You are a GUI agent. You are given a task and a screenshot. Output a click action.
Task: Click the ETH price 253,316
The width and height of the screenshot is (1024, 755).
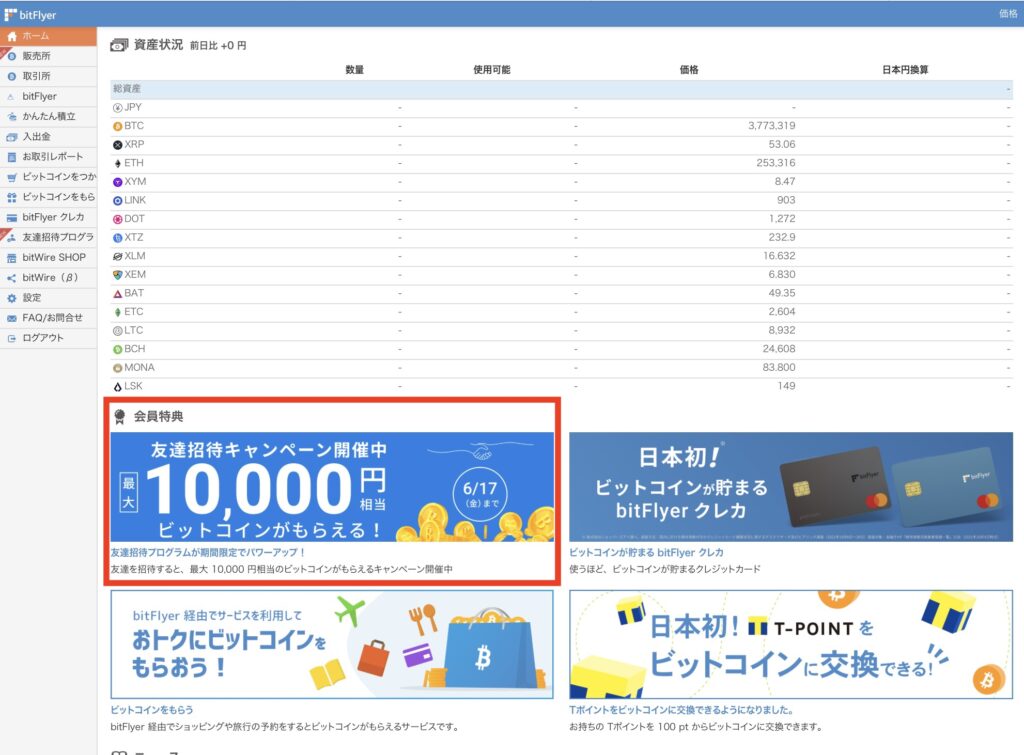click(776, 163)
